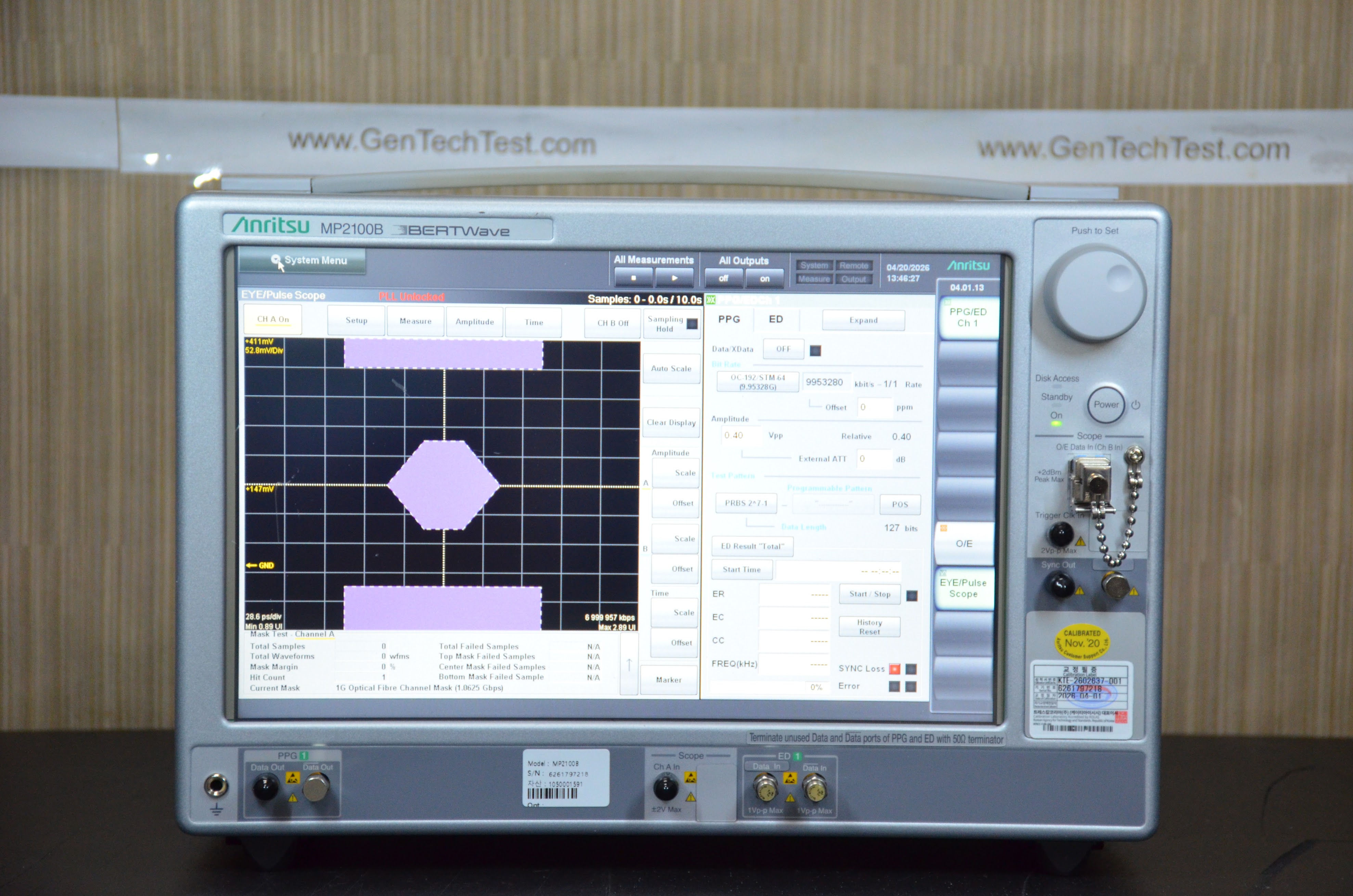Switch to the ED tab
The width and height of the screenshot is (1353, 896).
tap(776, 319)
